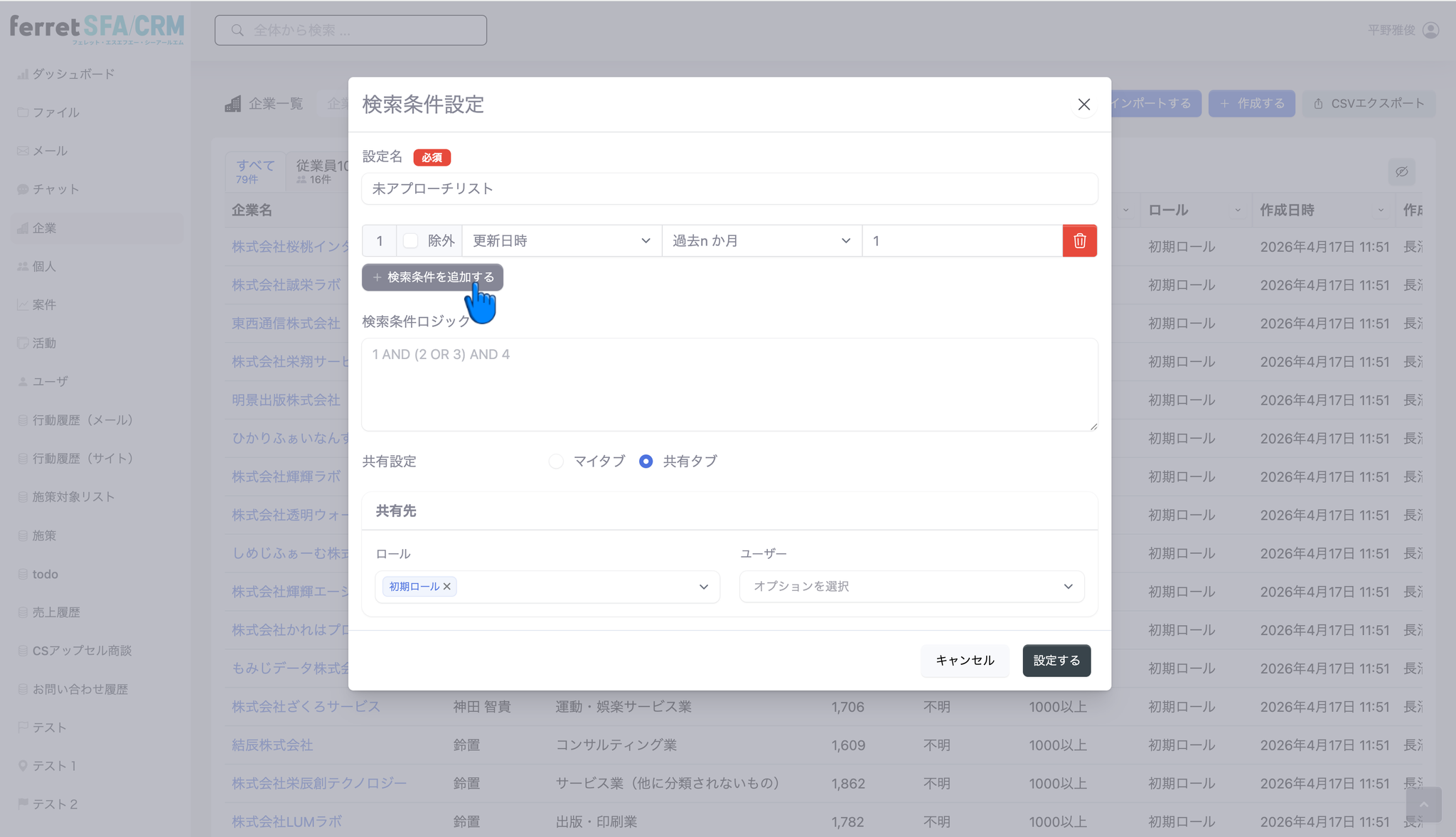Open ロール column header sort chevron
The image size is (1456, 837).
(x=1238, y=210)
